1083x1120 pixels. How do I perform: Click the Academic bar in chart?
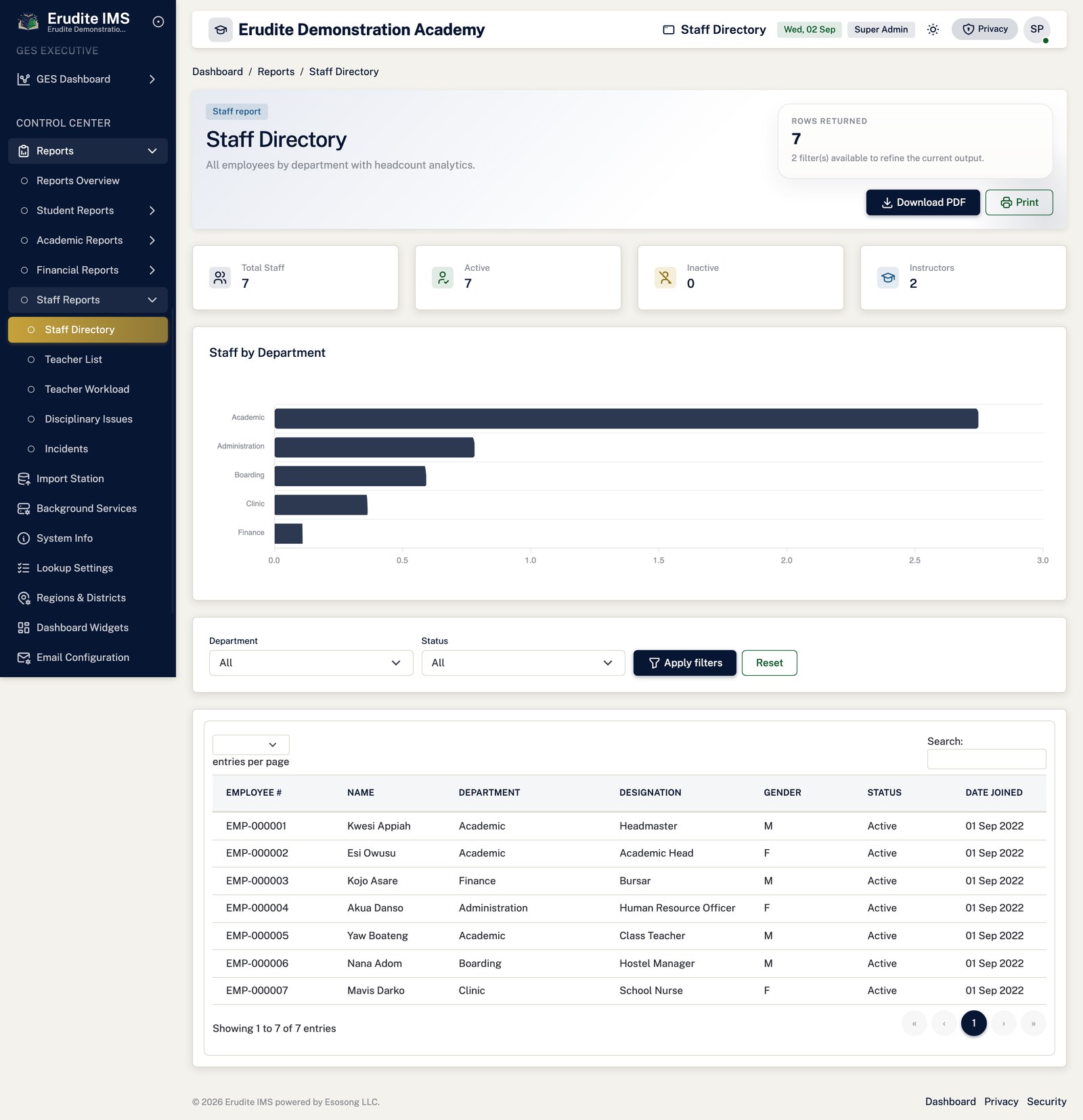click(x=626, y=418)
